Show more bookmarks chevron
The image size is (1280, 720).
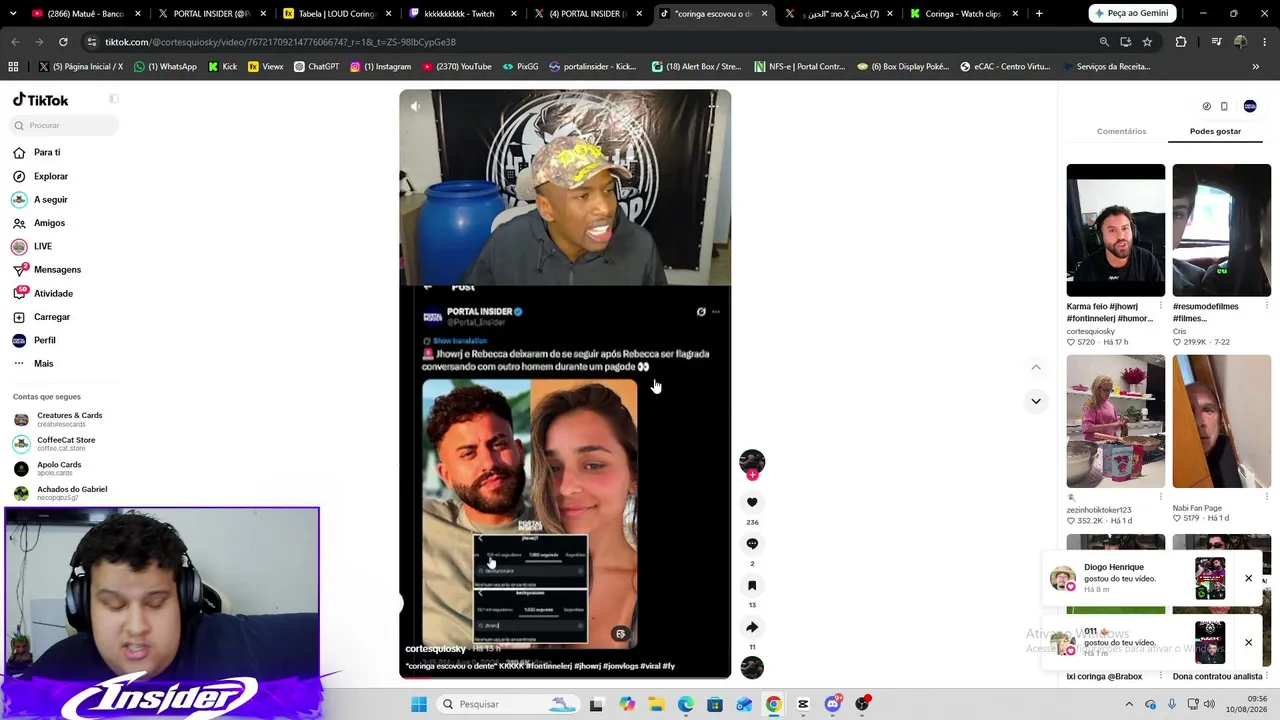point(1256,67)
